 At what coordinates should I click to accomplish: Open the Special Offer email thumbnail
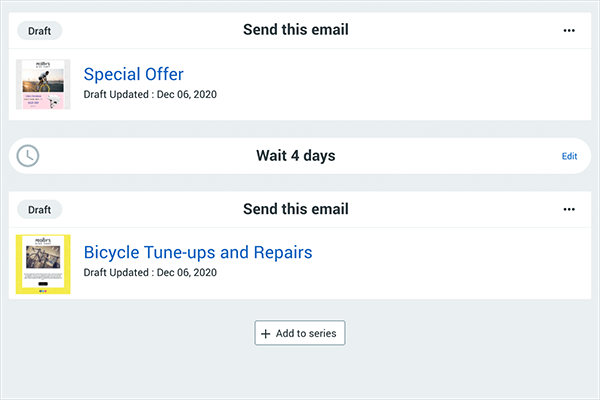[x=43, y=83]
